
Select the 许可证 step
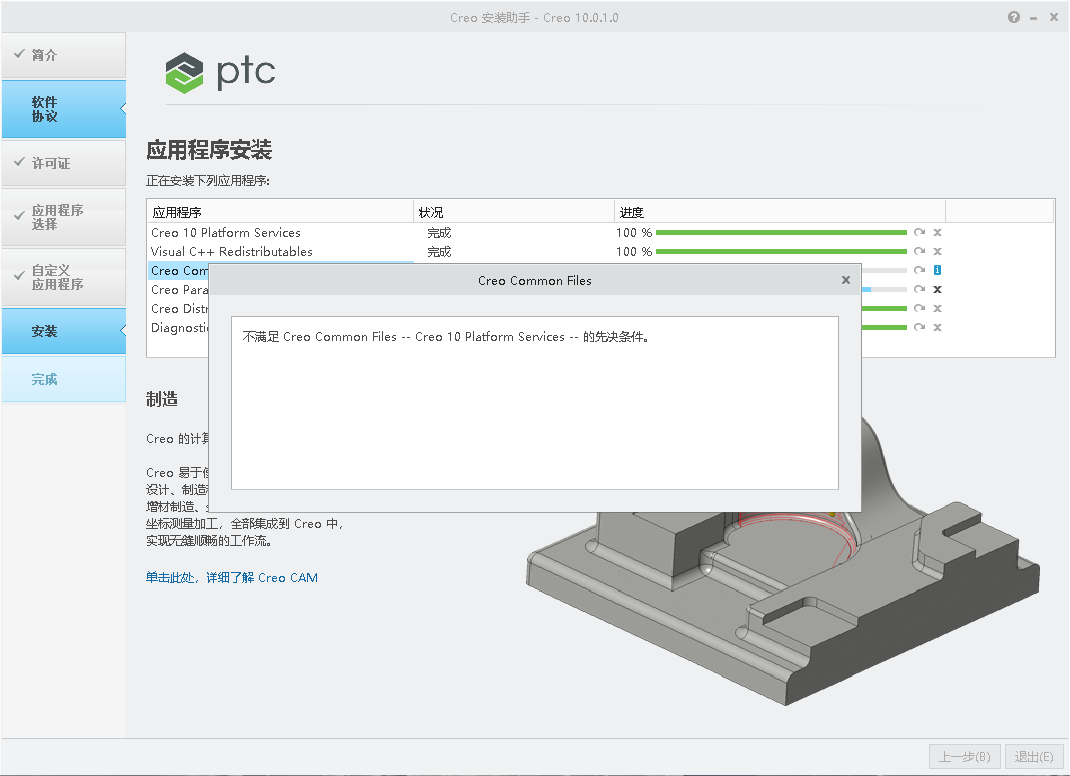pos(63,163)
